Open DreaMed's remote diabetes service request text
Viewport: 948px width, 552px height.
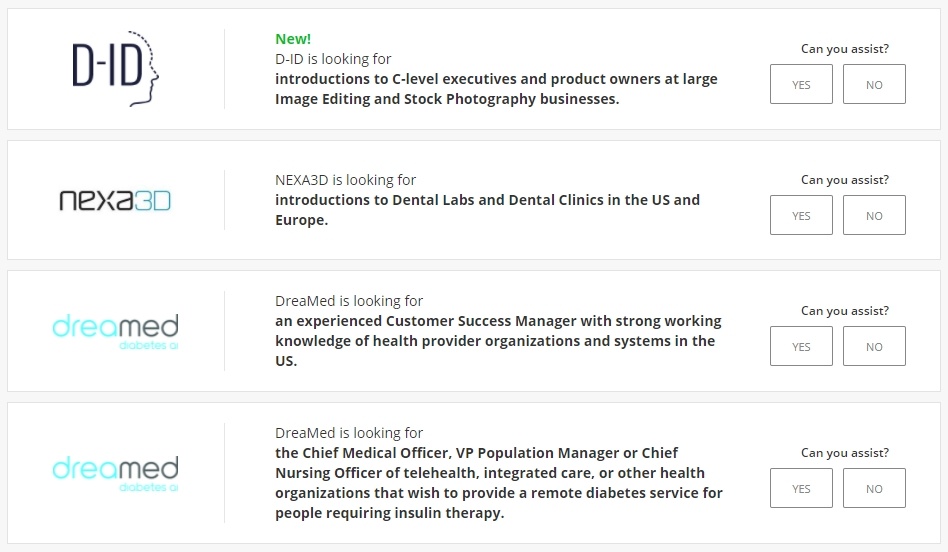pyautogui.click(x=499, y=483)
